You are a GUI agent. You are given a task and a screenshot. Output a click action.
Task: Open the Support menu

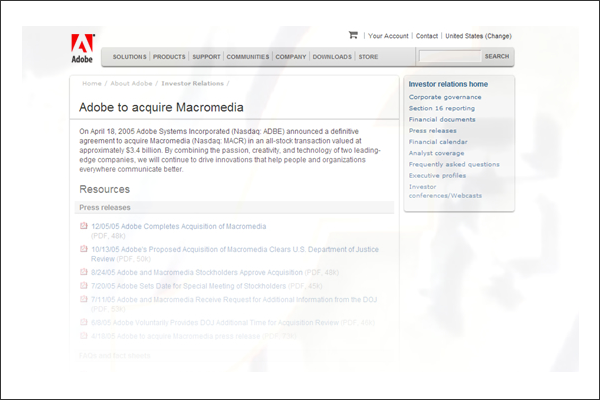coord(206,57)
